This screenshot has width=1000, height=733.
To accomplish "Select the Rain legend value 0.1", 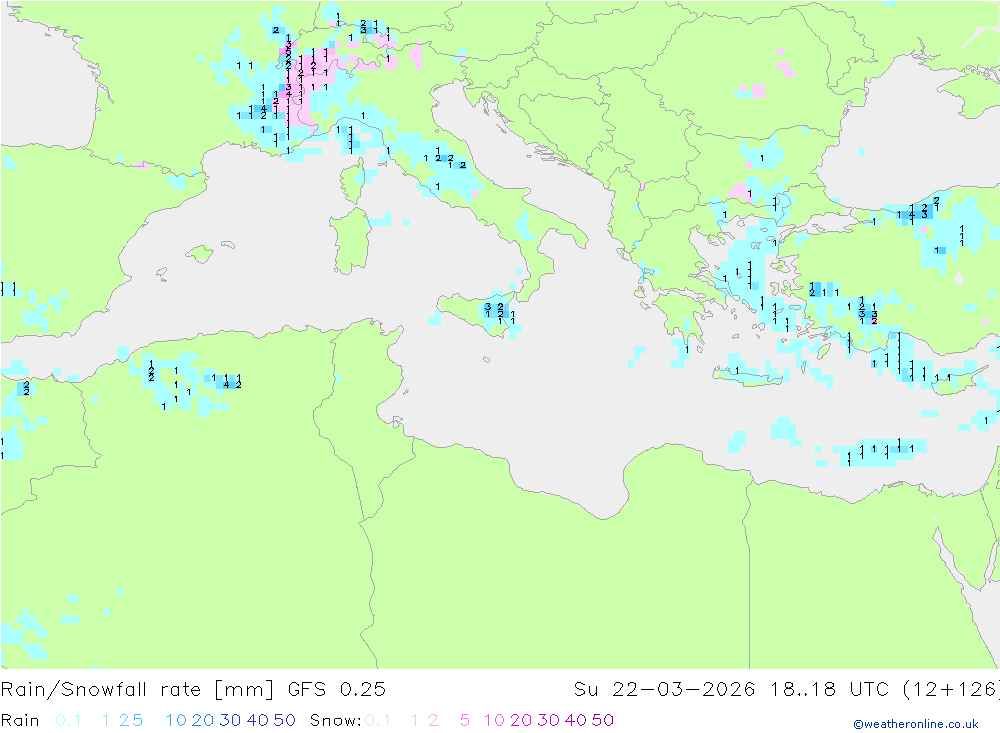I will [x=68, y=720].
